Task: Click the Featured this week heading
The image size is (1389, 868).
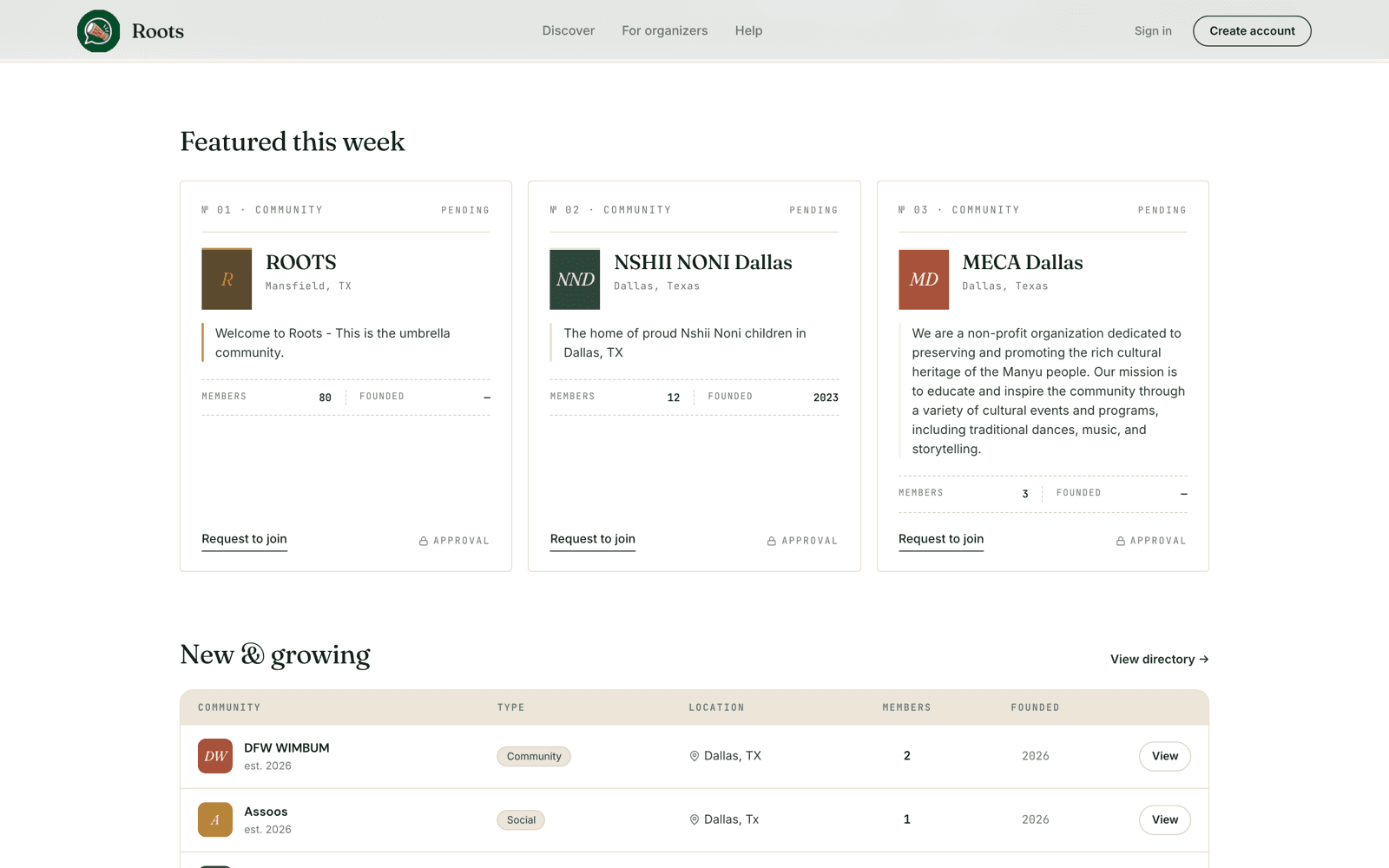Action: [x=293, y=141]
